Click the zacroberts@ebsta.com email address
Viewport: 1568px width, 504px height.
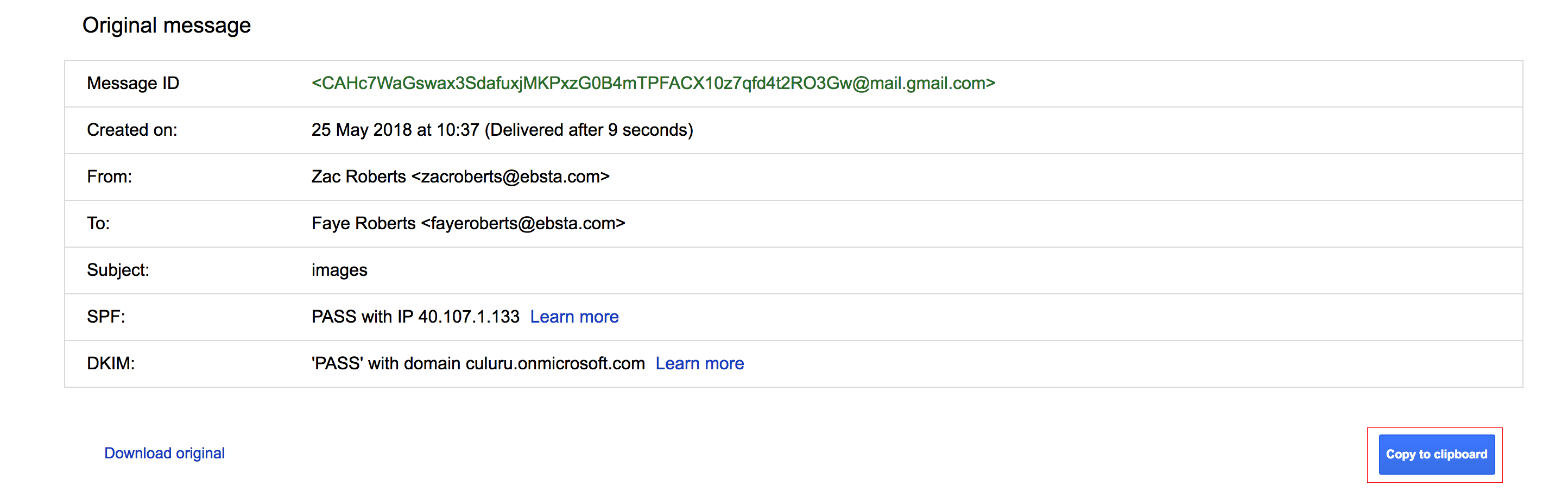pos(510,177)
